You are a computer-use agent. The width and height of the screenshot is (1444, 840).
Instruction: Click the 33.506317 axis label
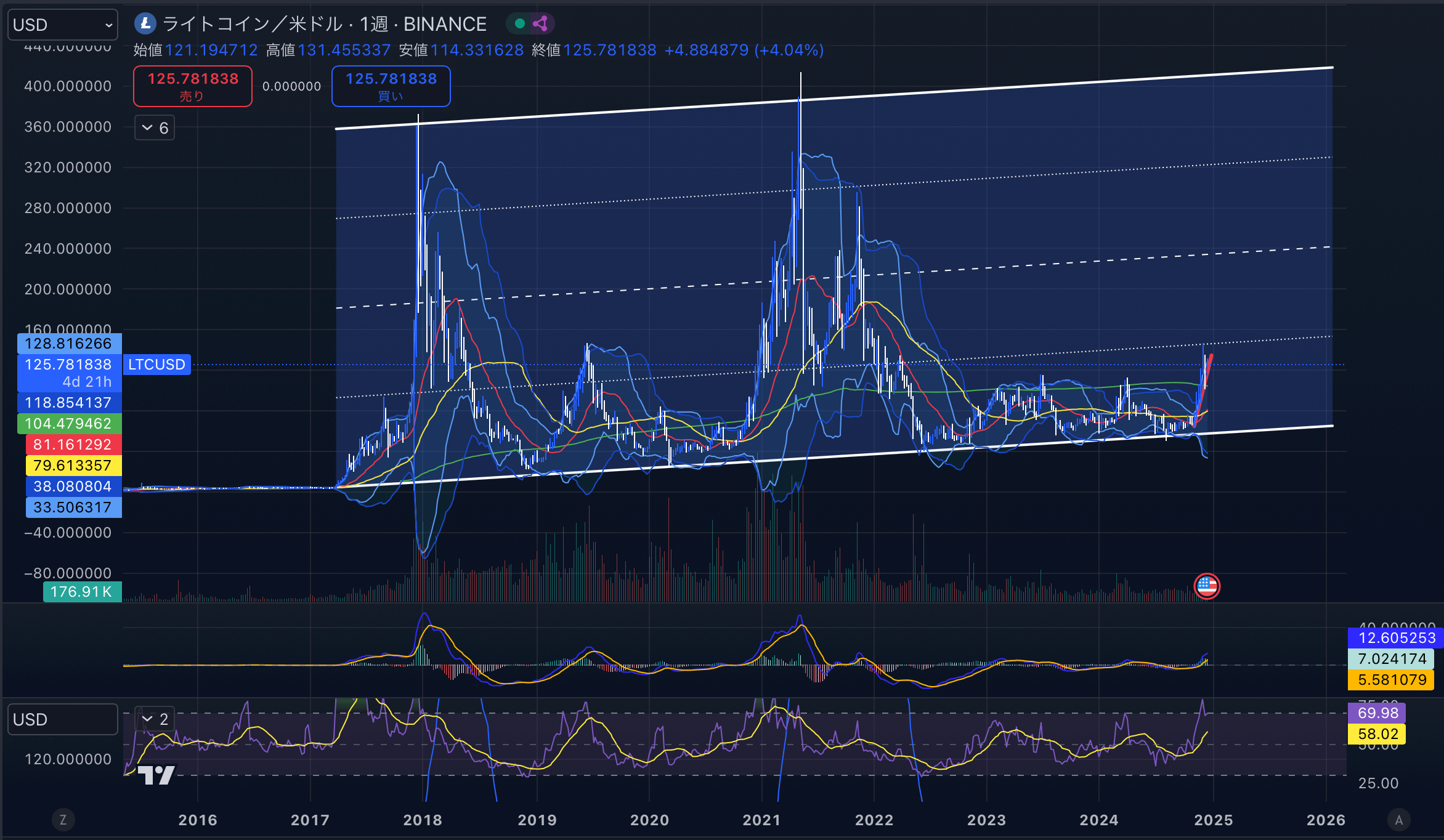click(73, 507)
